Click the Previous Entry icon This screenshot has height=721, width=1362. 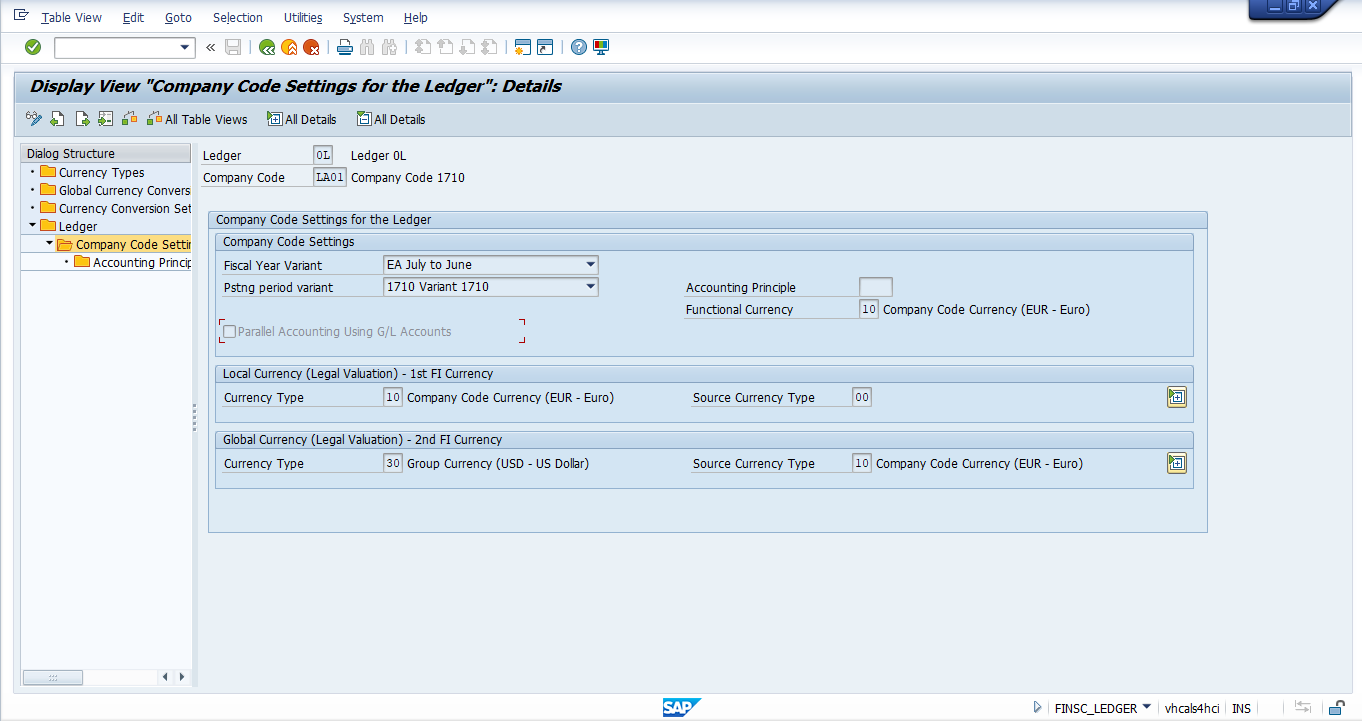57,119
